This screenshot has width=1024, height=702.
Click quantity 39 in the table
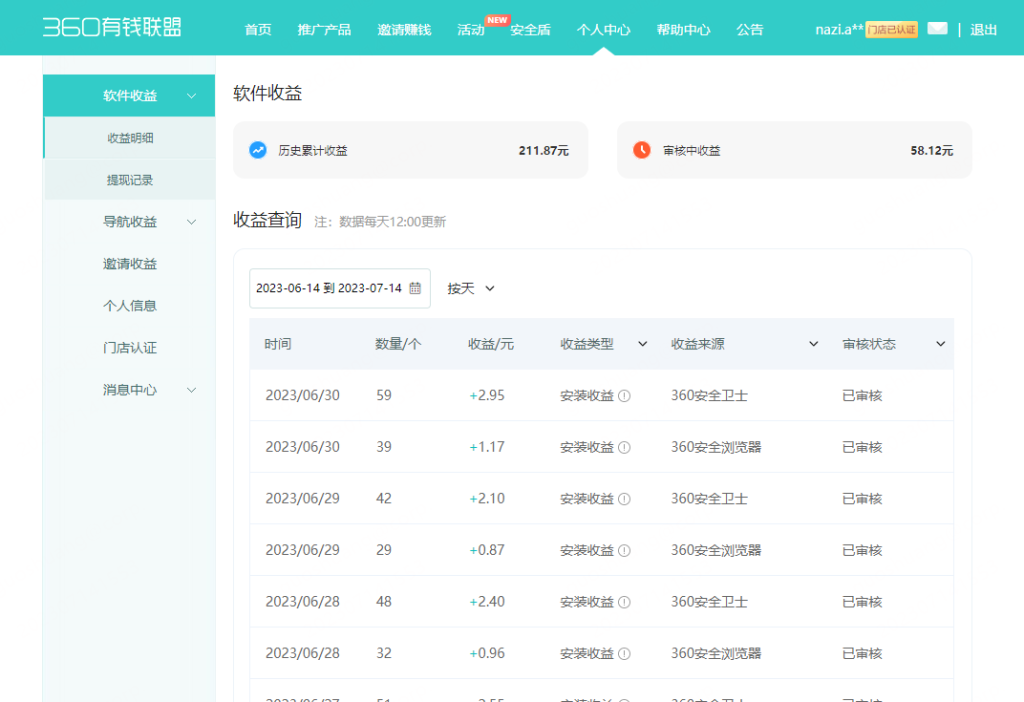(x=384, y=447)
